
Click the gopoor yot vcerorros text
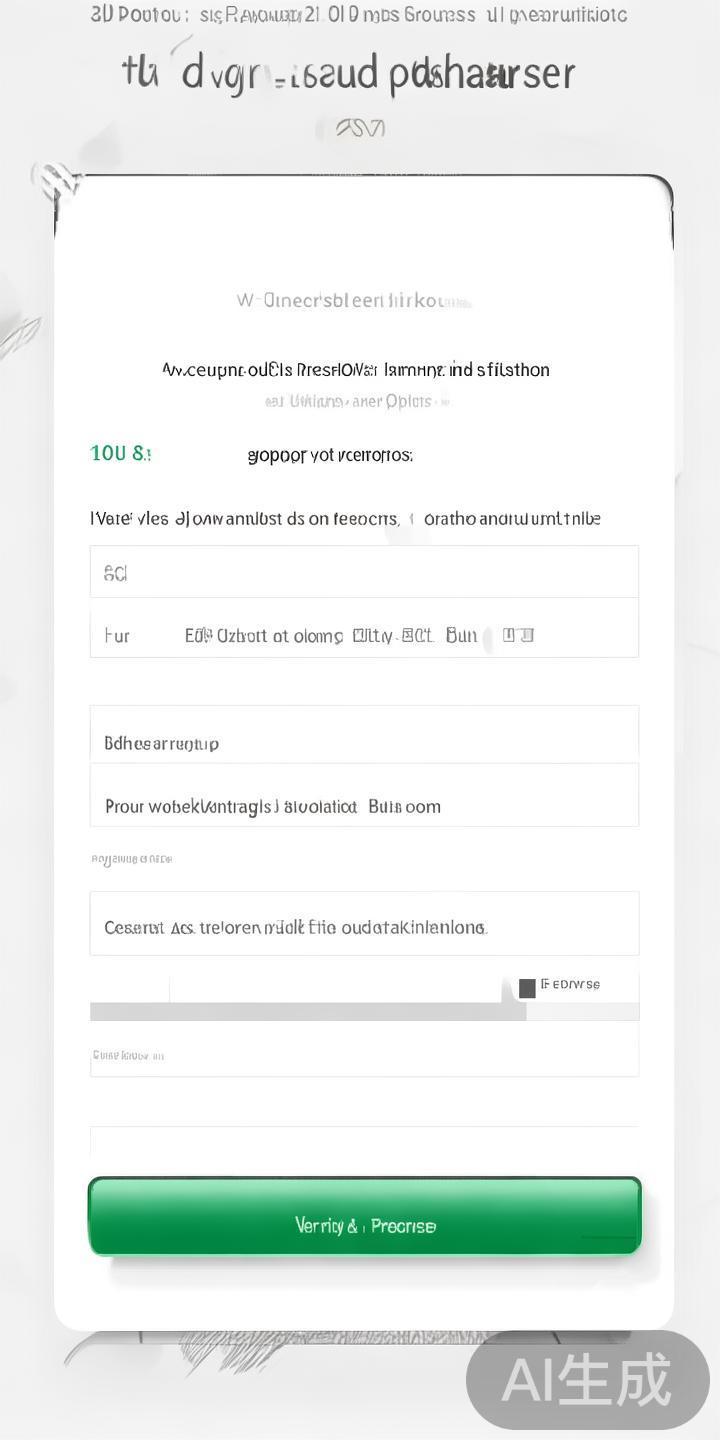tap(330, 456)
